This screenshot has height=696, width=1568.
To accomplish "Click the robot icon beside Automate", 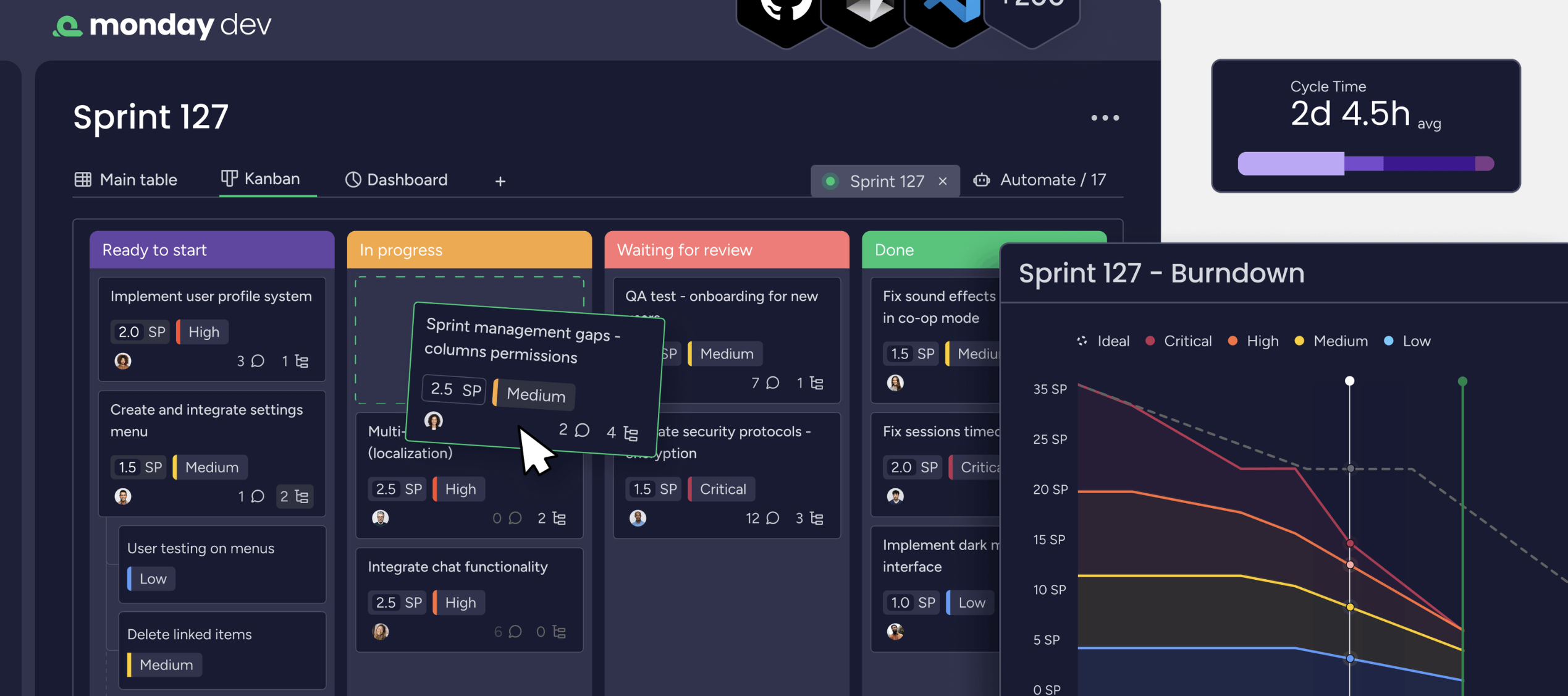I will [x=982, y=180].
